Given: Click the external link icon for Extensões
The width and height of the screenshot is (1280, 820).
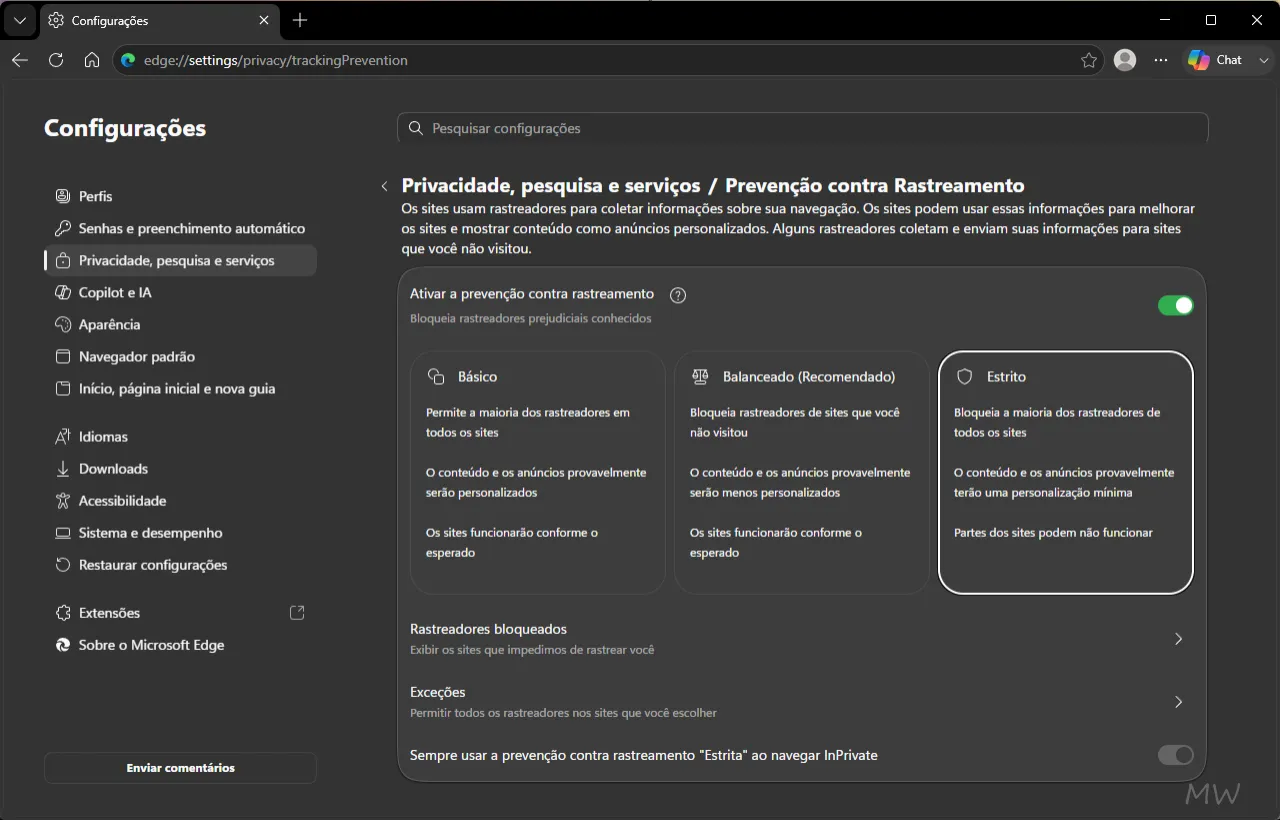Looking at the screenshot, I should (x=297, y=612).
